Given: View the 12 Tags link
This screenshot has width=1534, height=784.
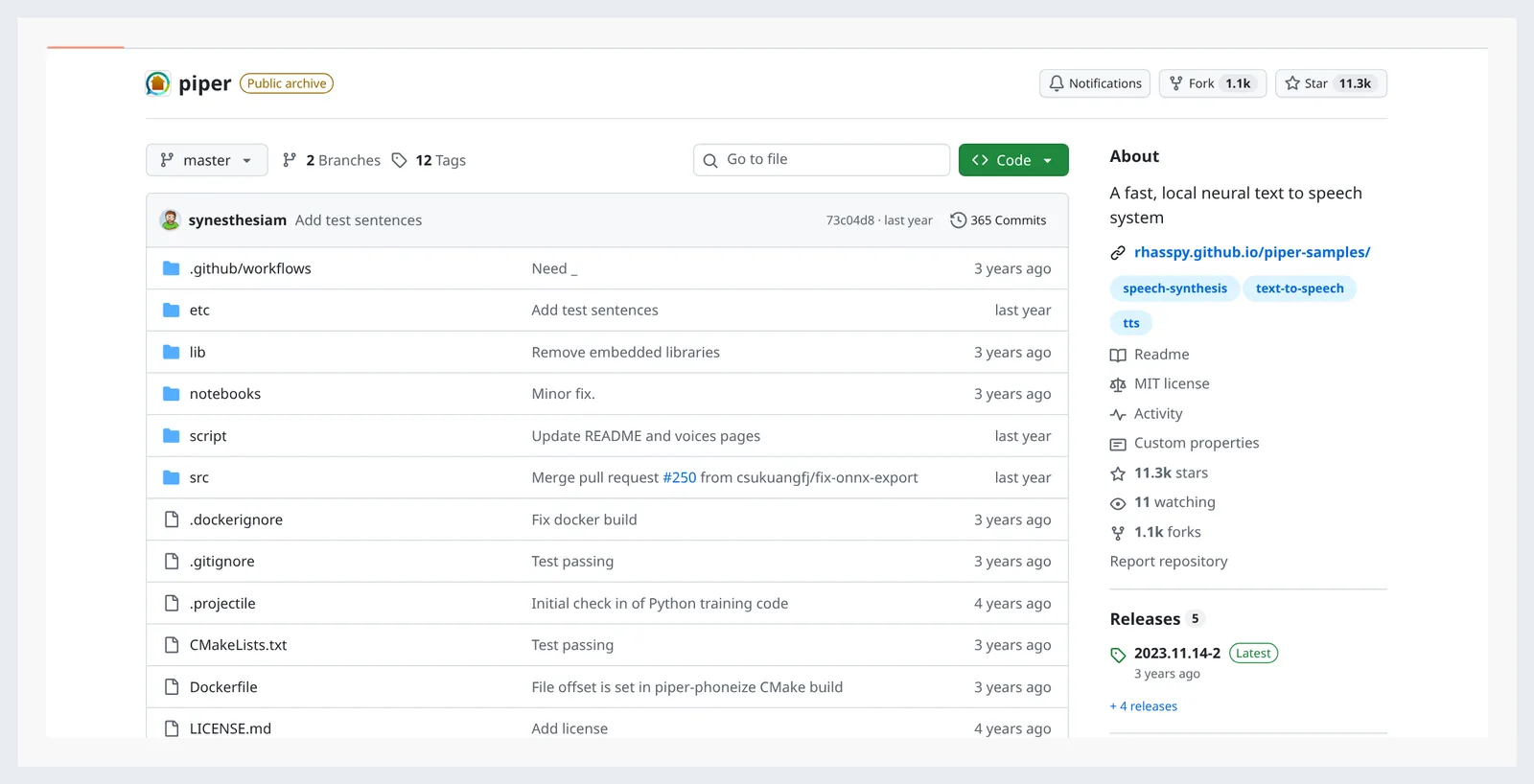Looking at the screenshot, I should [430, 160].
